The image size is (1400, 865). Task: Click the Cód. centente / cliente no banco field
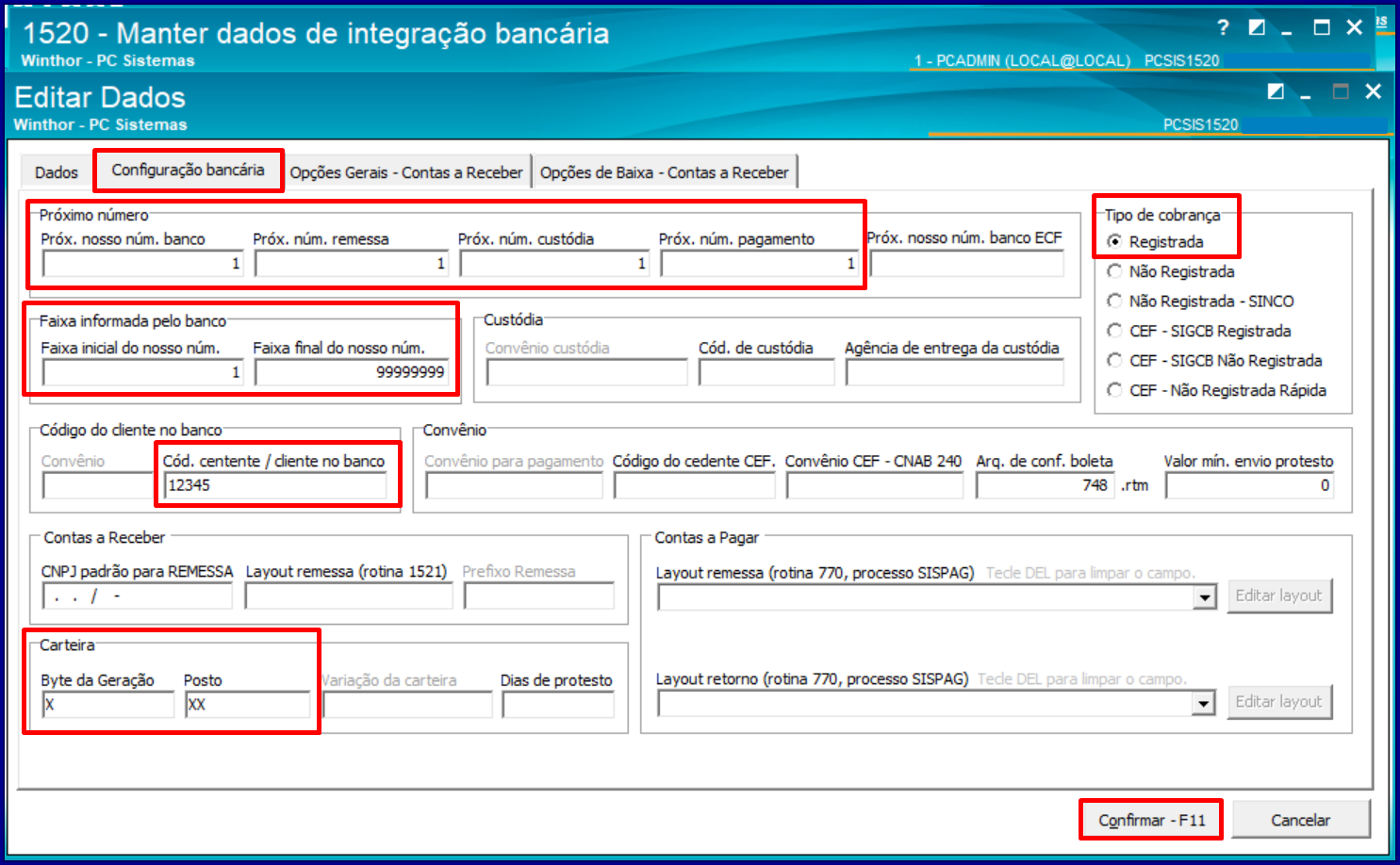[x=275, y=485]
